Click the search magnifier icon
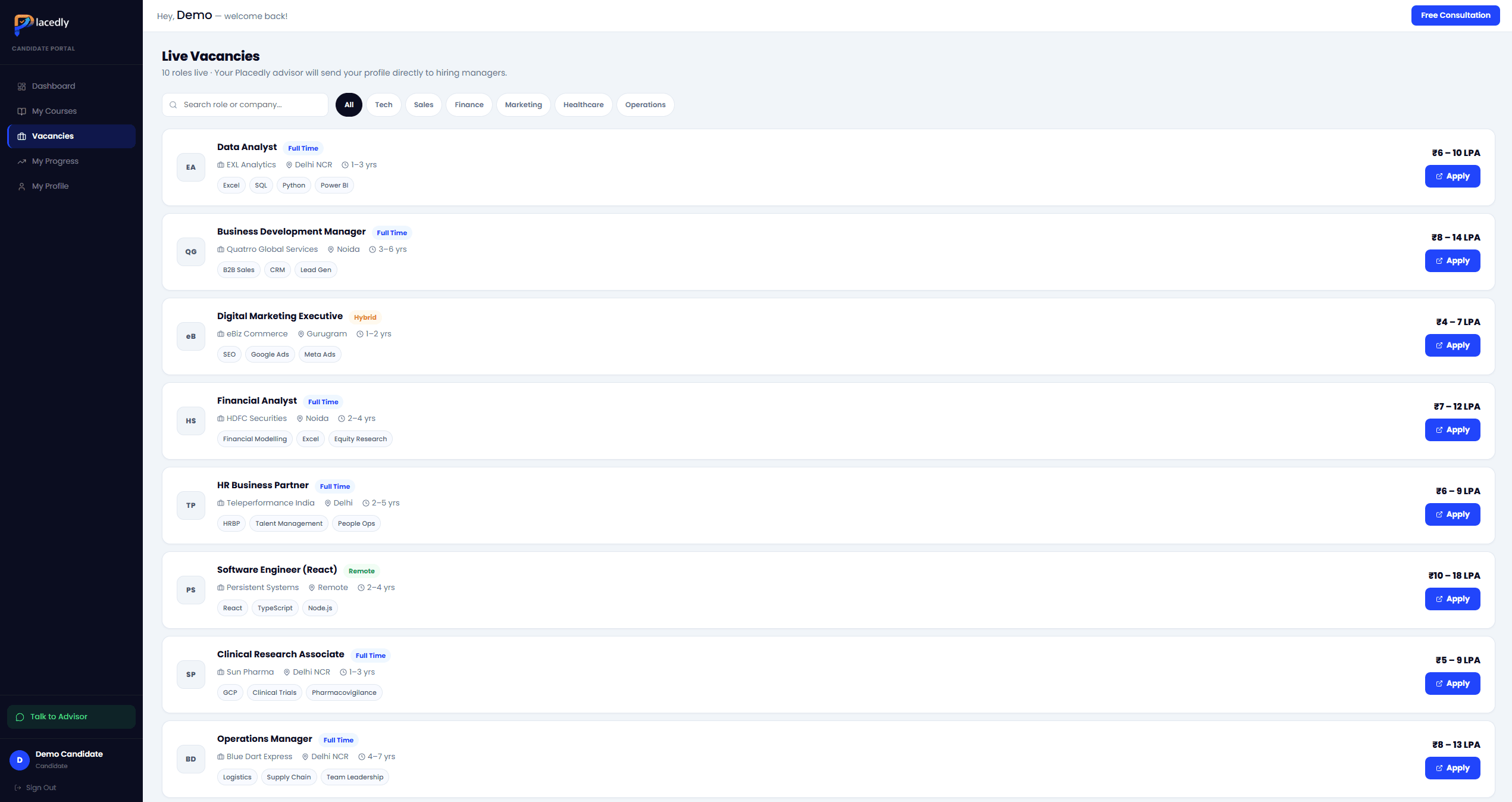Image resolution: width=1512 pixels, height=802 pixels. [173, 105]
